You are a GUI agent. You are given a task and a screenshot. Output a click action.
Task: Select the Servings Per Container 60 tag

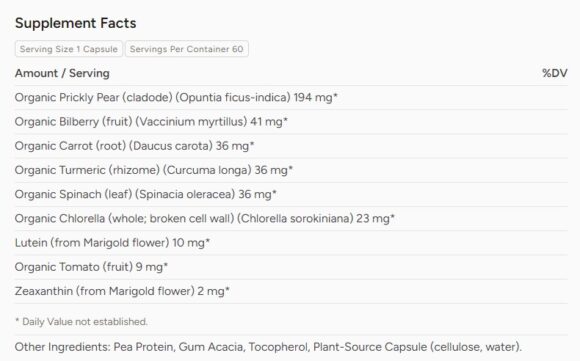click(186, 49)
